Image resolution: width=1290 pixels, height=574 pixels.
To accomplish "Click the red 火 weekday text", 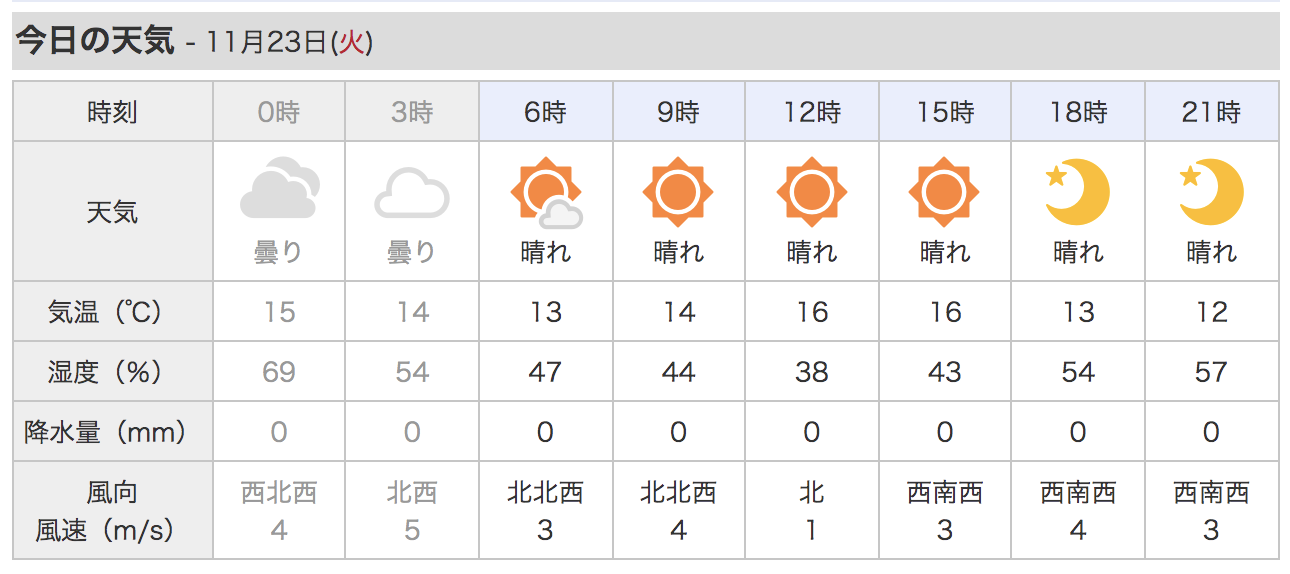I will pos(351,43).
